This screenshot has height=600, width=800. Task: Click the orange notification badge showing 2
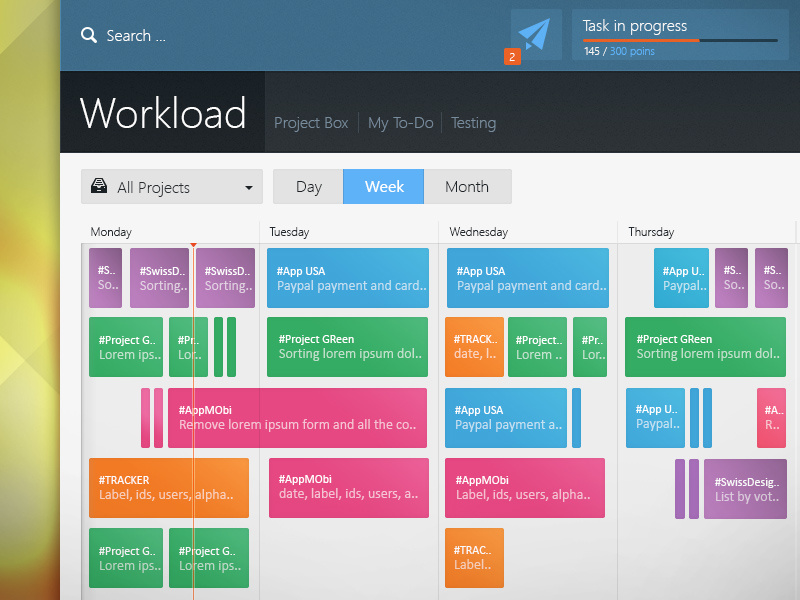[x=512, y=57]
